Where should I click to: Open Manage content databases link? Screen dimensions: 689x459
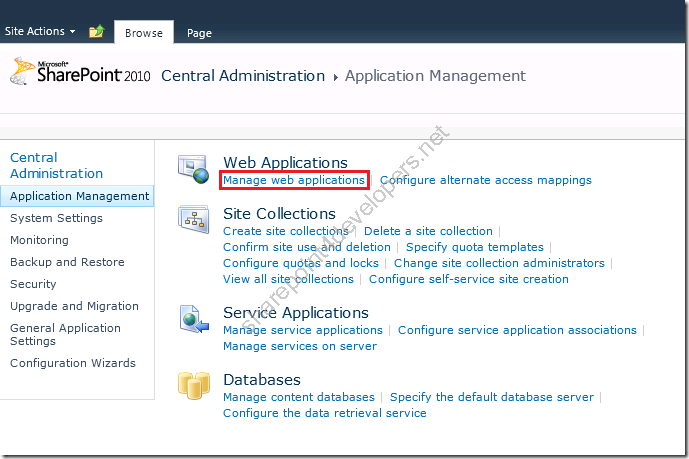(299, 398)
